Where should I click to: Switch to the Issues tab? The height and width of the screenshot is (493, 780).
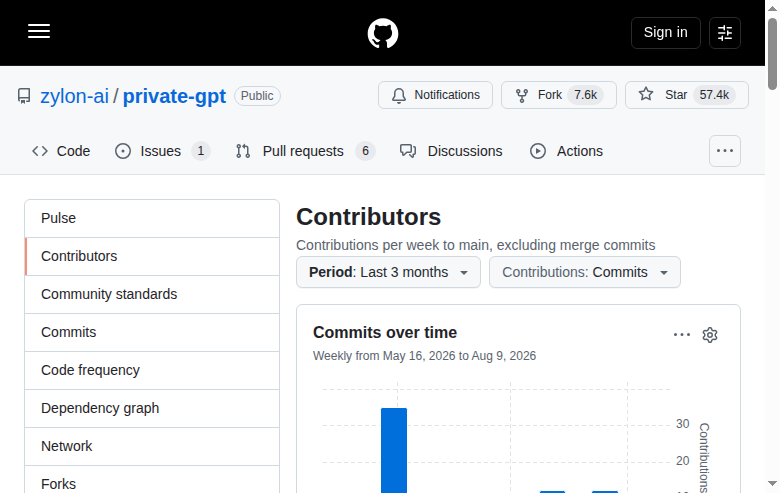pyautogui.click(x=162, y=151)
